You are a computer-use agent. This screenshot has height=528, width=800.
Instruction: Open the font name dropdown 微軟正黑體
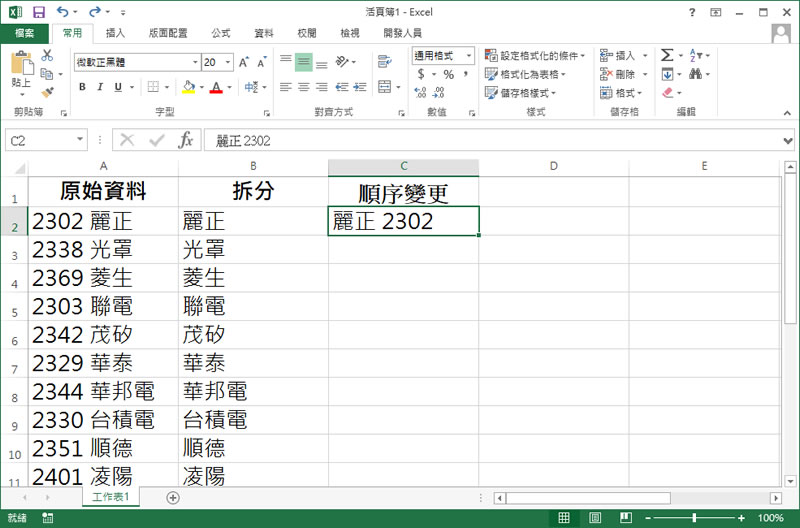coord(195,62)
